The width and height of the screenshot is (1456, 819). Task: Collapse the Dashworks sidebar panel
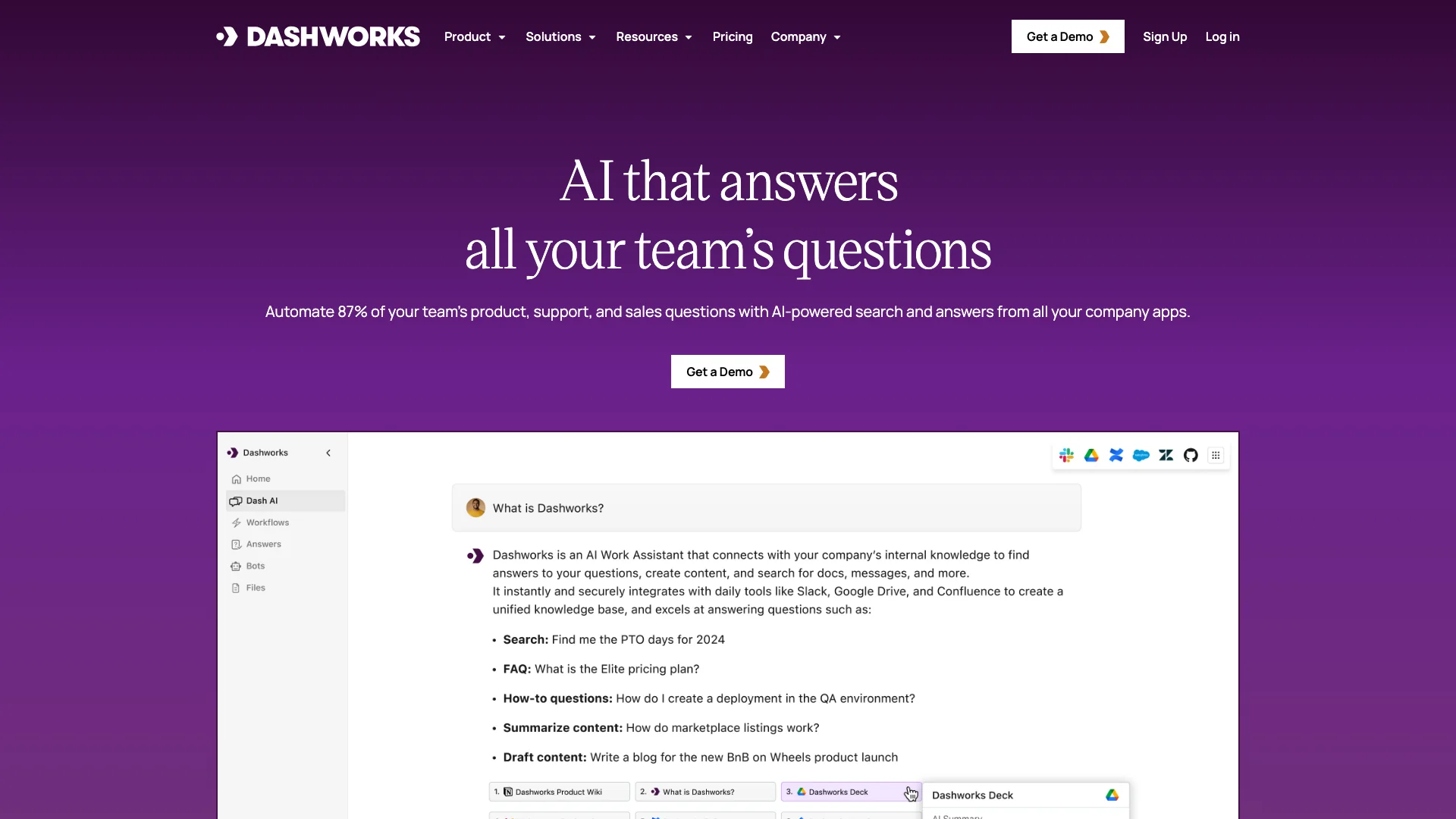pos(329,453)
